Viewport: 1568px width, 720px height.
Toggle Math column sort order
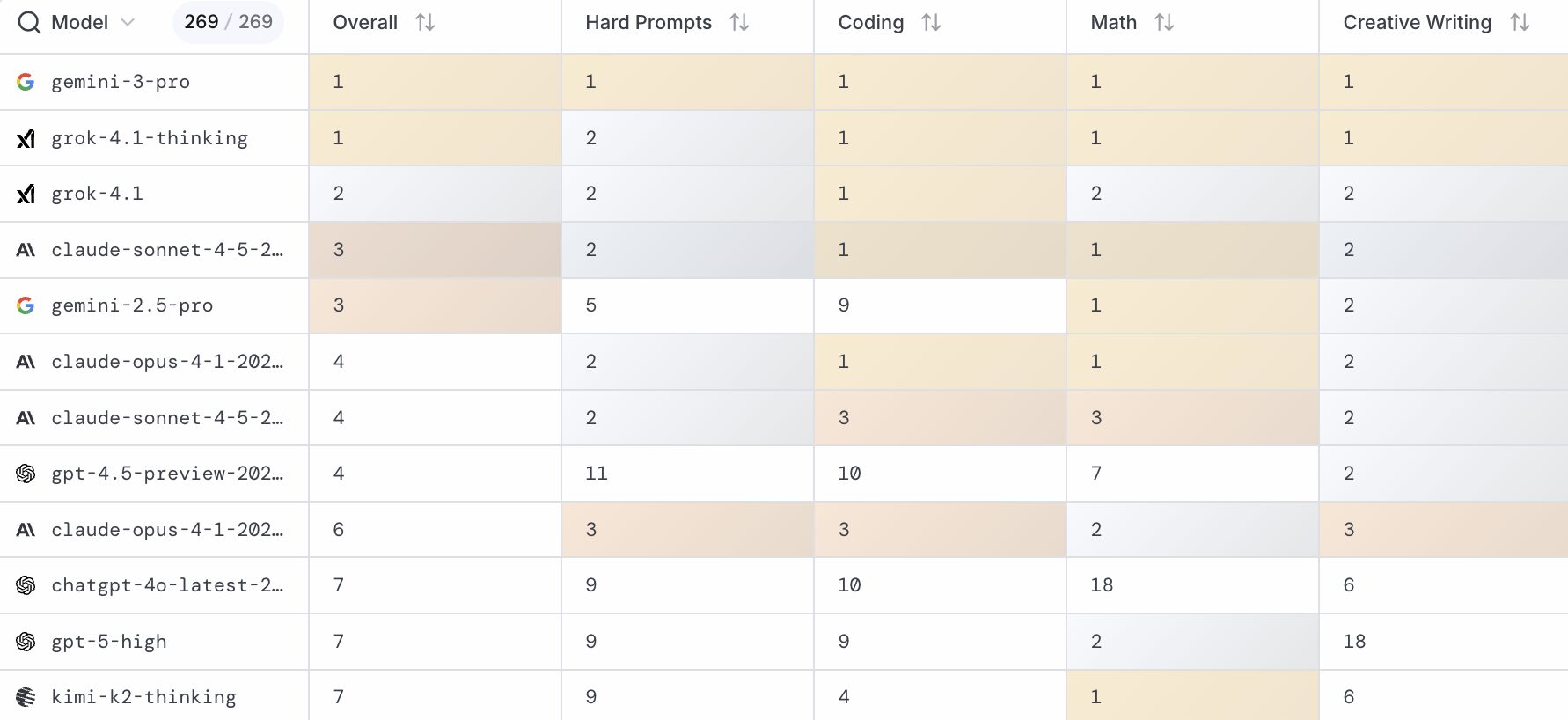point(1164,23)
